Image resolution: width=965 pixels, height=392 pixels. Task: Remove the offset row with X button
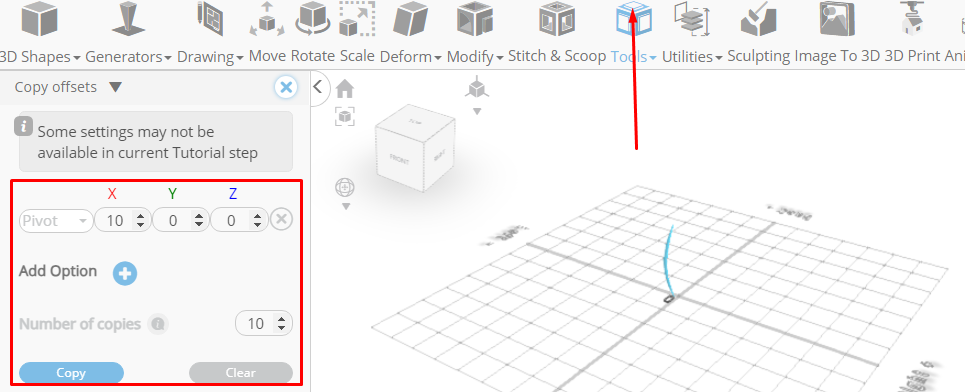[x=281, y=220]
